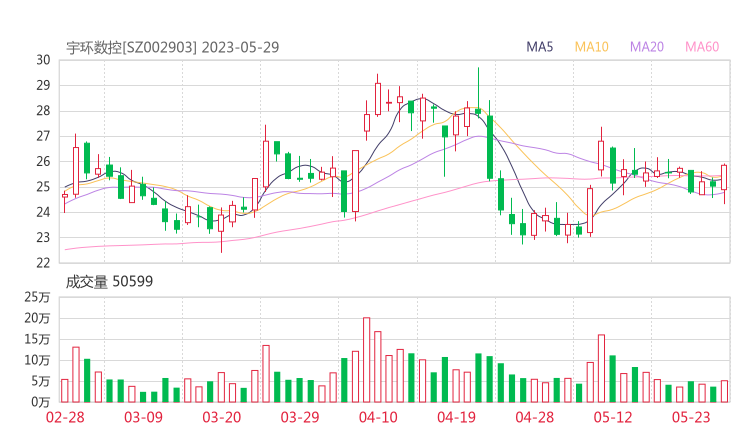
Task: Click the MA10 legend label
Action: [591, 47]
